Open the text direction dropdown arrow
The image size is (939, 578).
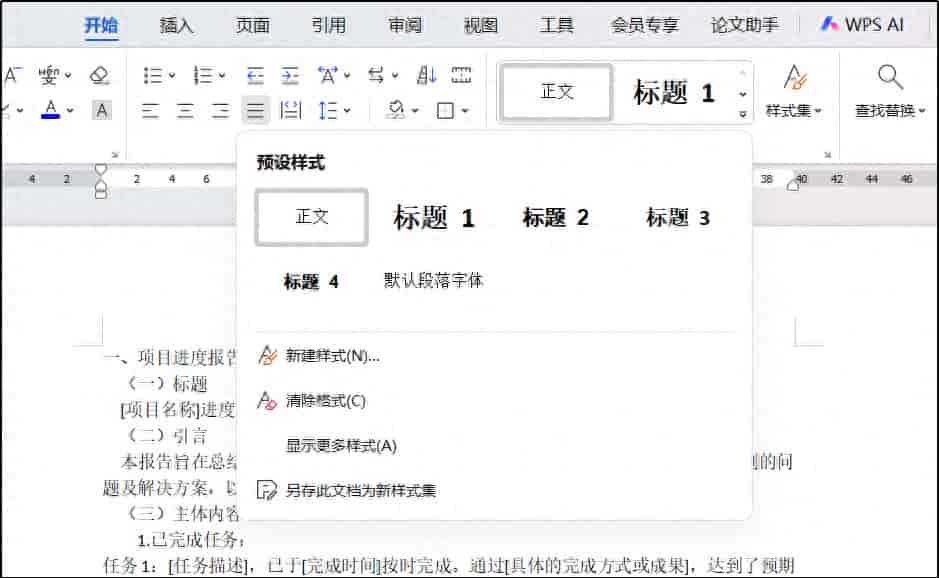(395, 75)
